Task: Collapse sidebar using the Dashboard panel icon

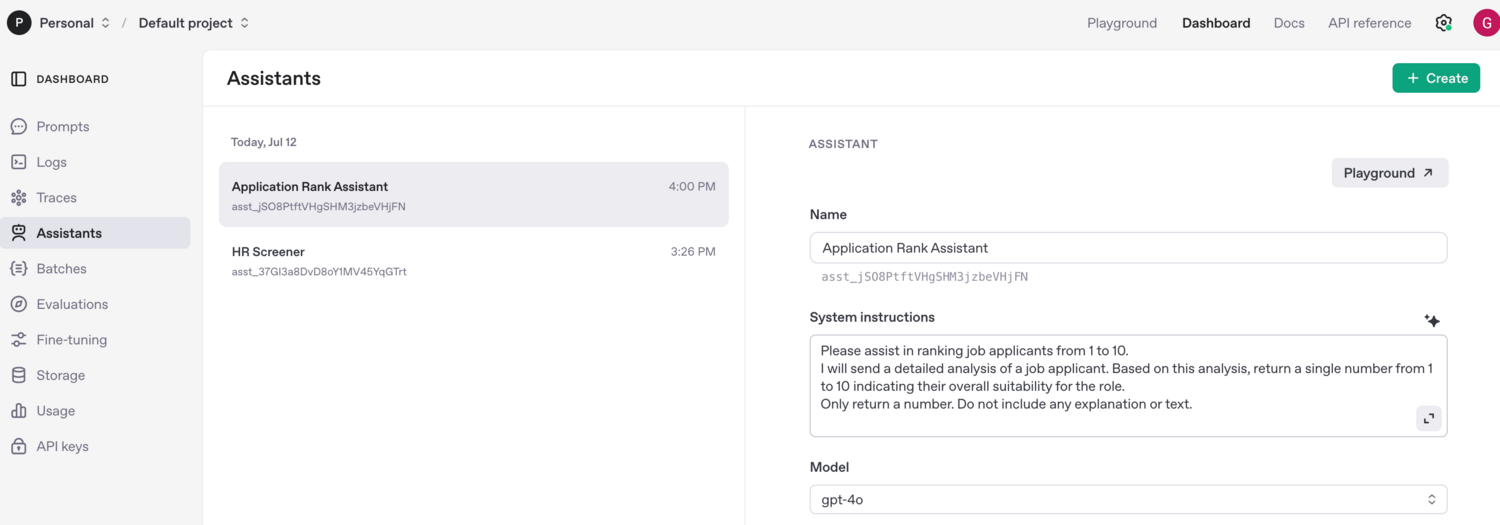Action: coord(18,79)
